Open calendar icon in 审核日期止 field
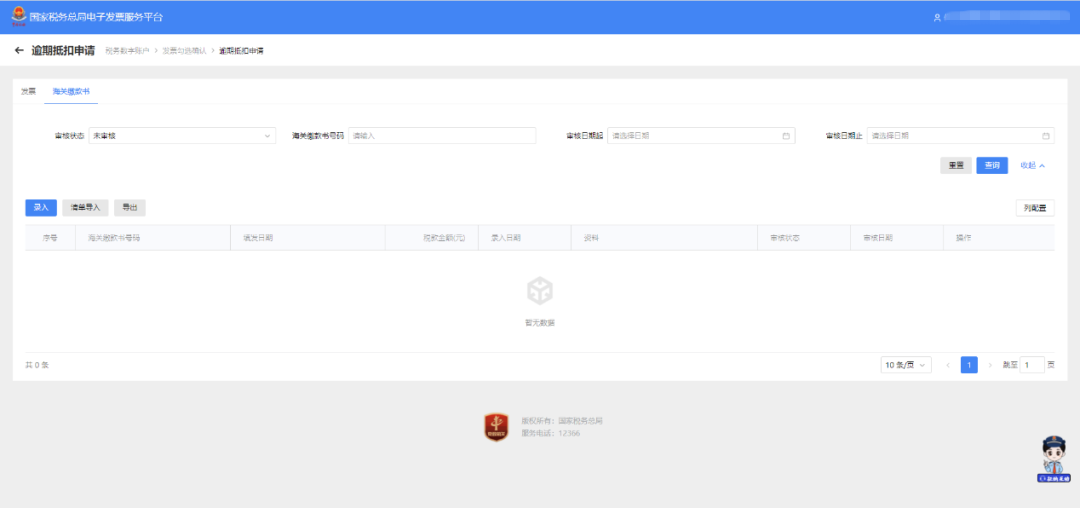 (1046, 136)
